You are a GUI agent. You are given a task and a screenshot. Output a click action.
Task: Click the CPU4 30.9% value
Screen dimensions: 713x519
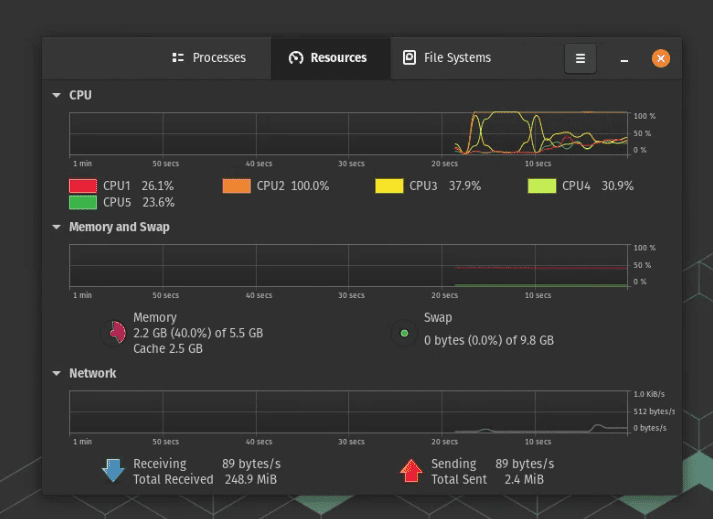[x=618, y=186]
